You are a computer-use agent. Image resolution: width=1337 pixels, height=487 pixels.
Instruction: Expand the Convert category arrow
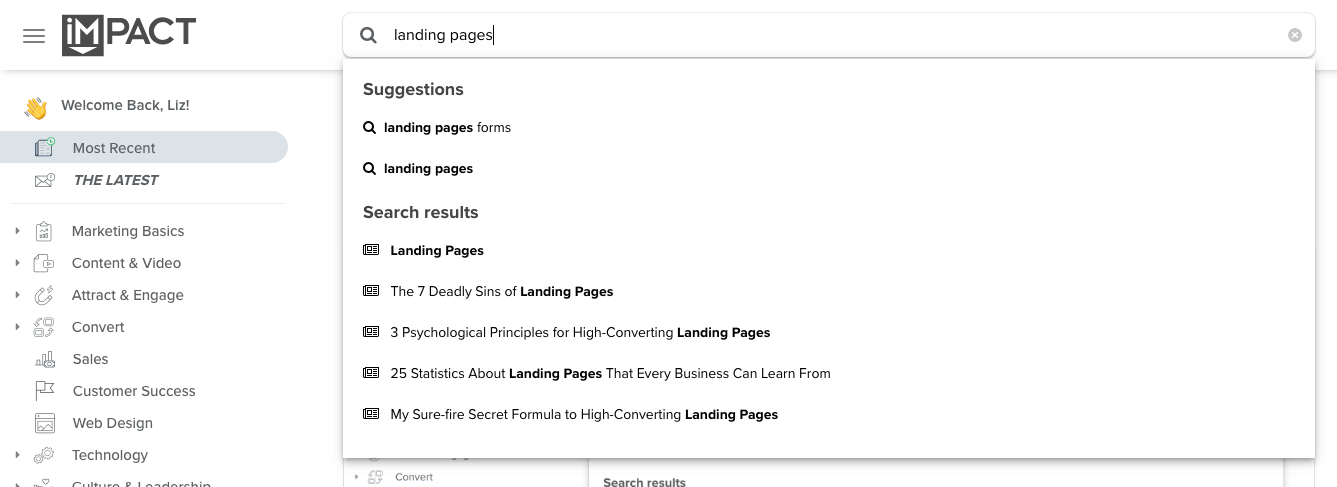pos(17,327)
